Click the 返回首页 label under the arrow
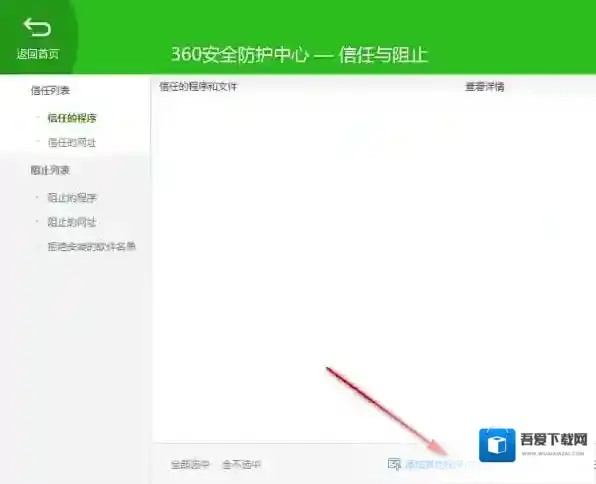This screenshot has height=484, width=596. (38, 54)
